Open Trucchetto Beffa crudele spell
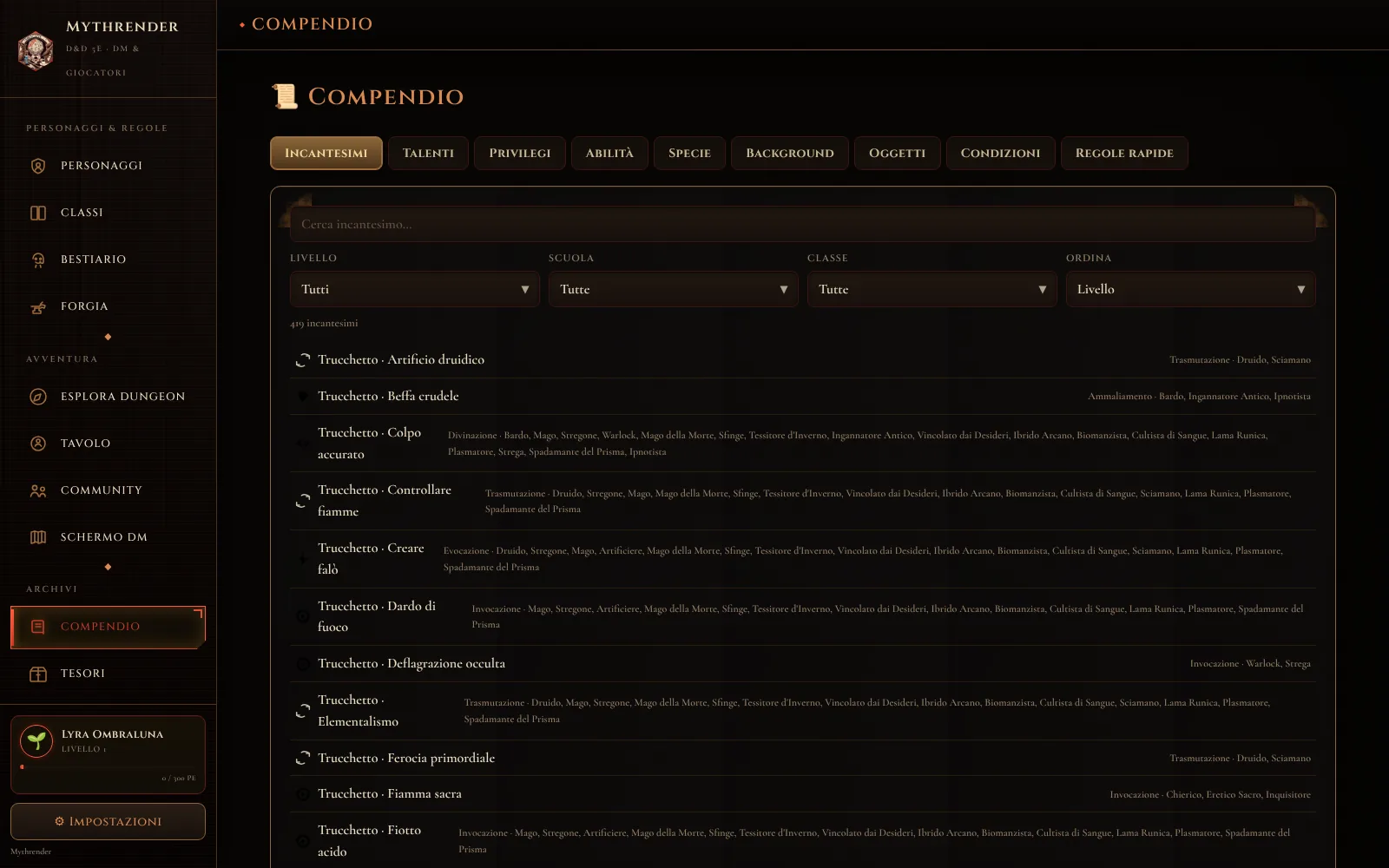Viewport: 1389px width, 868px height. click(x=803, y=396)
